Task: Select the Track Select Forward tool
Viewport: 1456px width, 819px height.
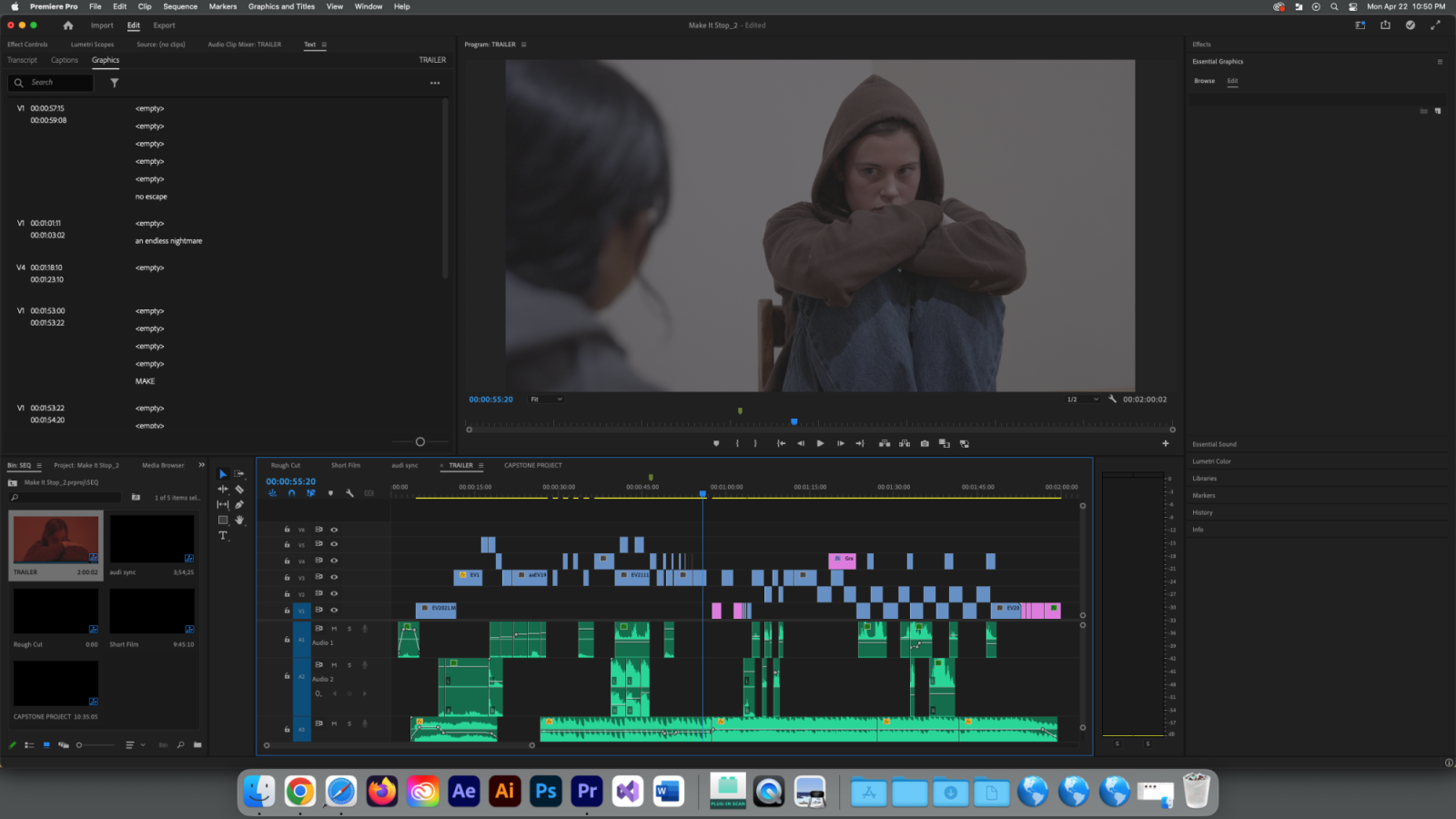Action: click(239, 474)
